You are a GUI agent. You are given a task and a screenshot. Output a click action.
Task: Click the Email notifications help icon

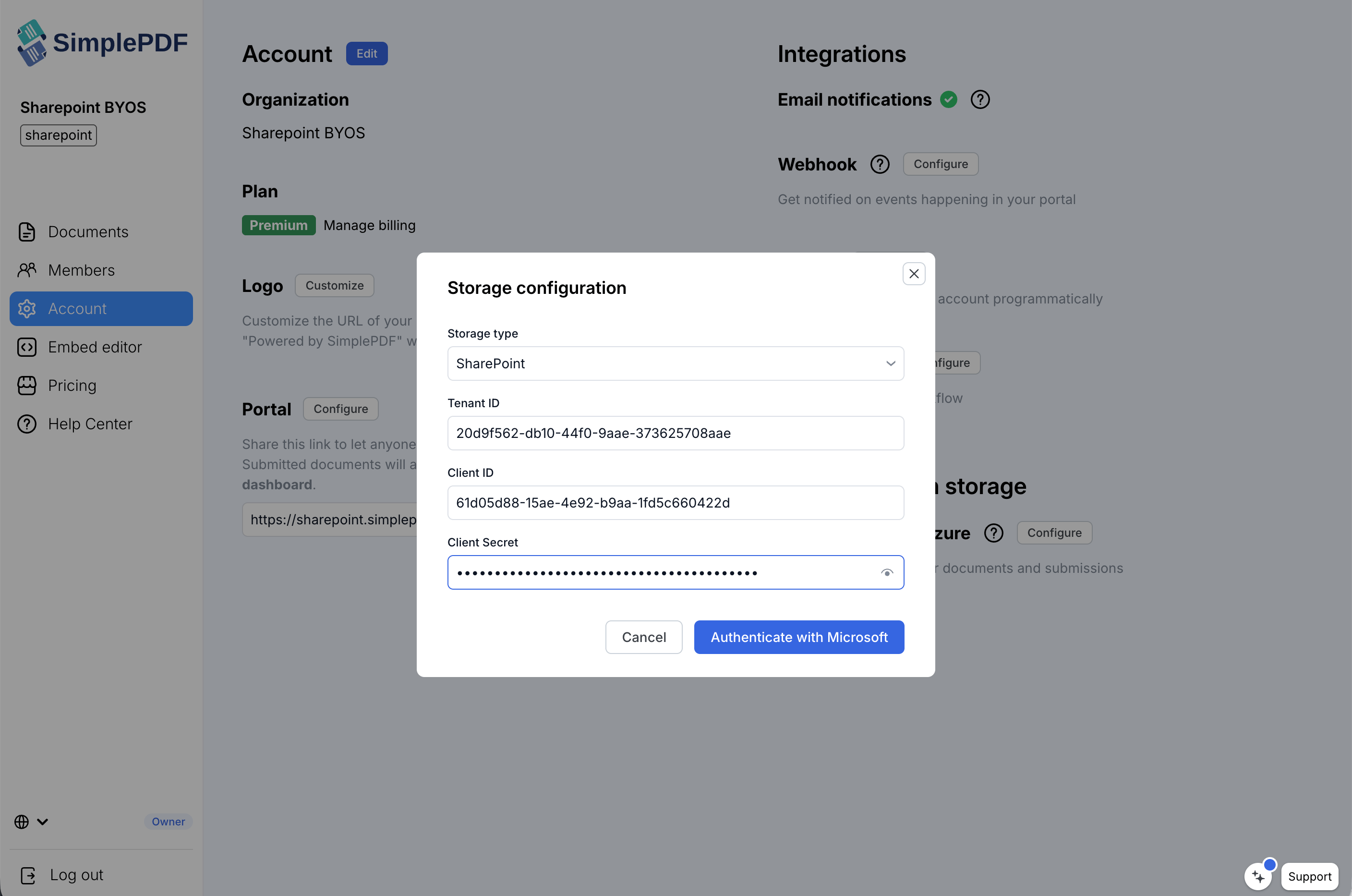tap(979, 99)
